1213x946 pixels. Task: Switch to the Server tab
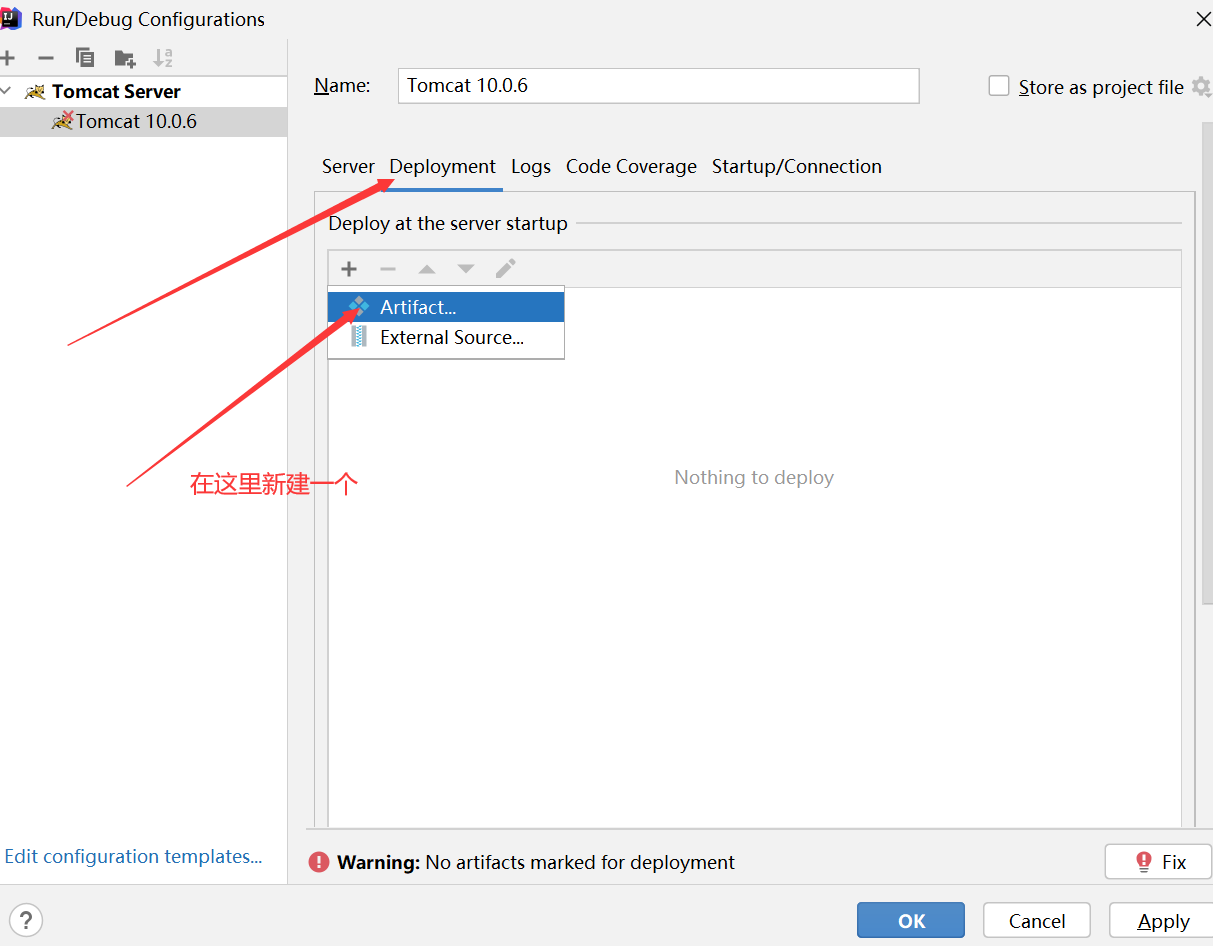[x=348, y=167]
